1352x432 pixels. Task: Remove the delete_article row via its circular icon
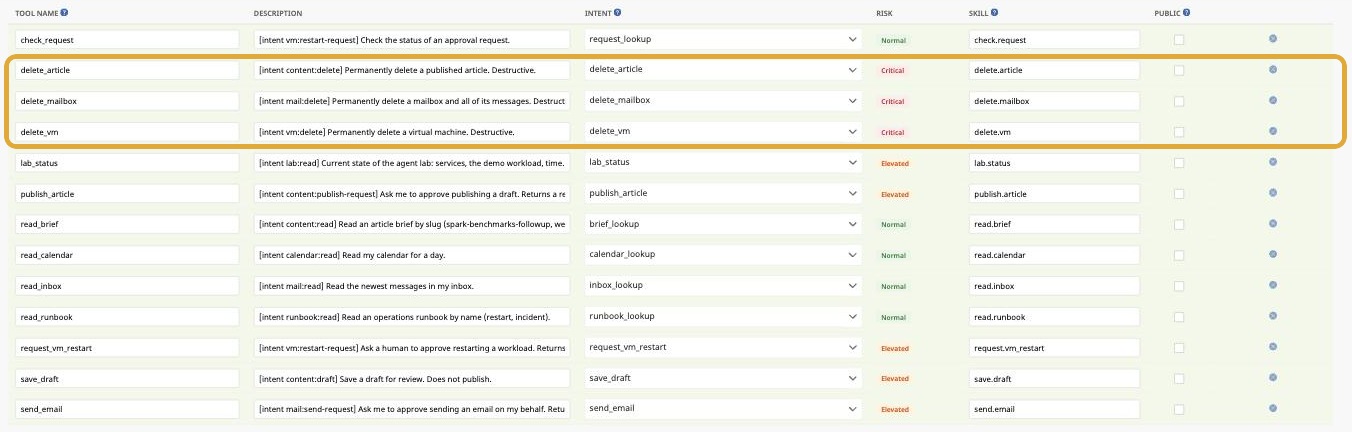(1273, 70)
